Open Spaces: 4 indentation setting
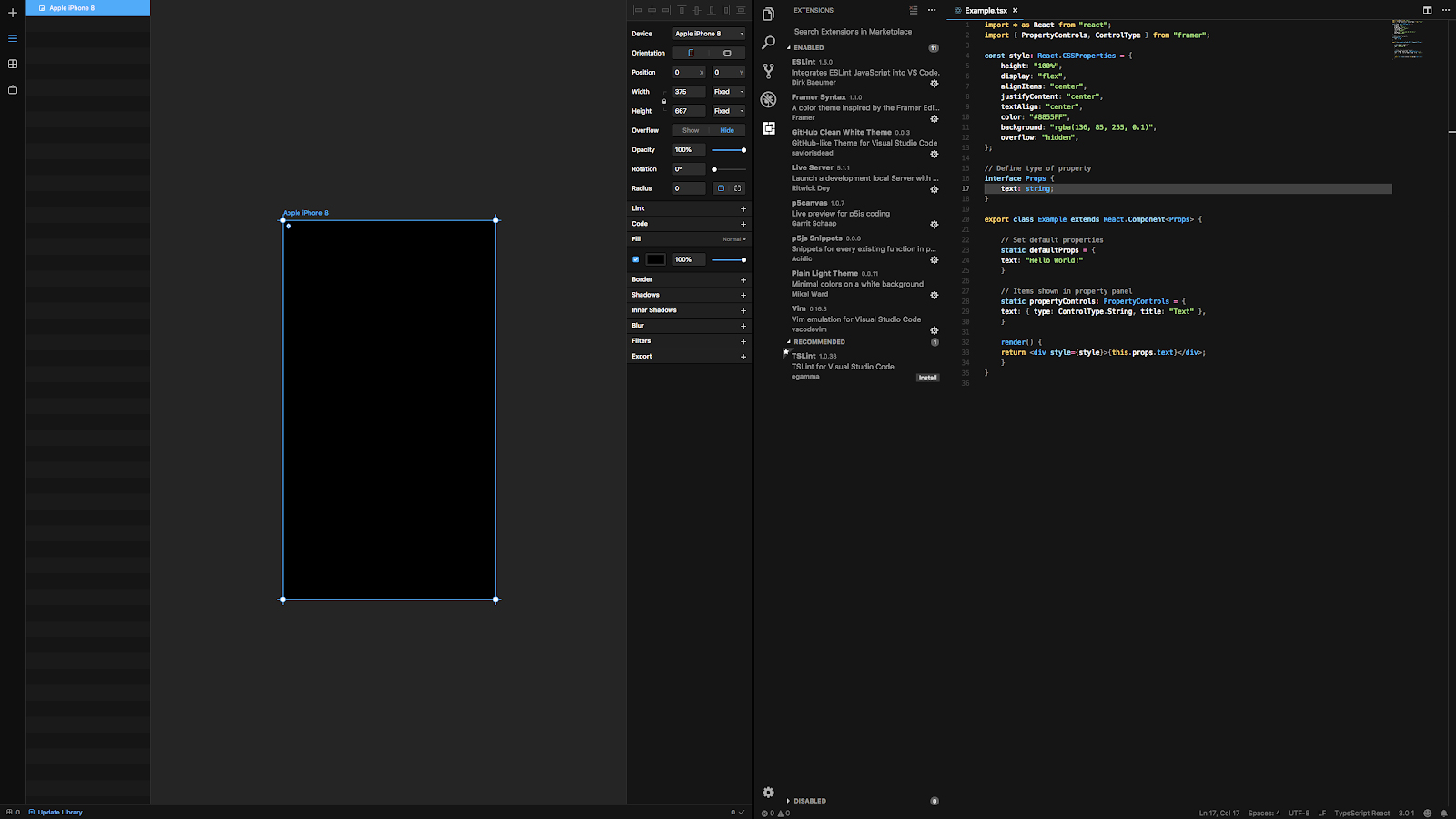Screen dimensions: 1456x819 [x=1263, y=814]
